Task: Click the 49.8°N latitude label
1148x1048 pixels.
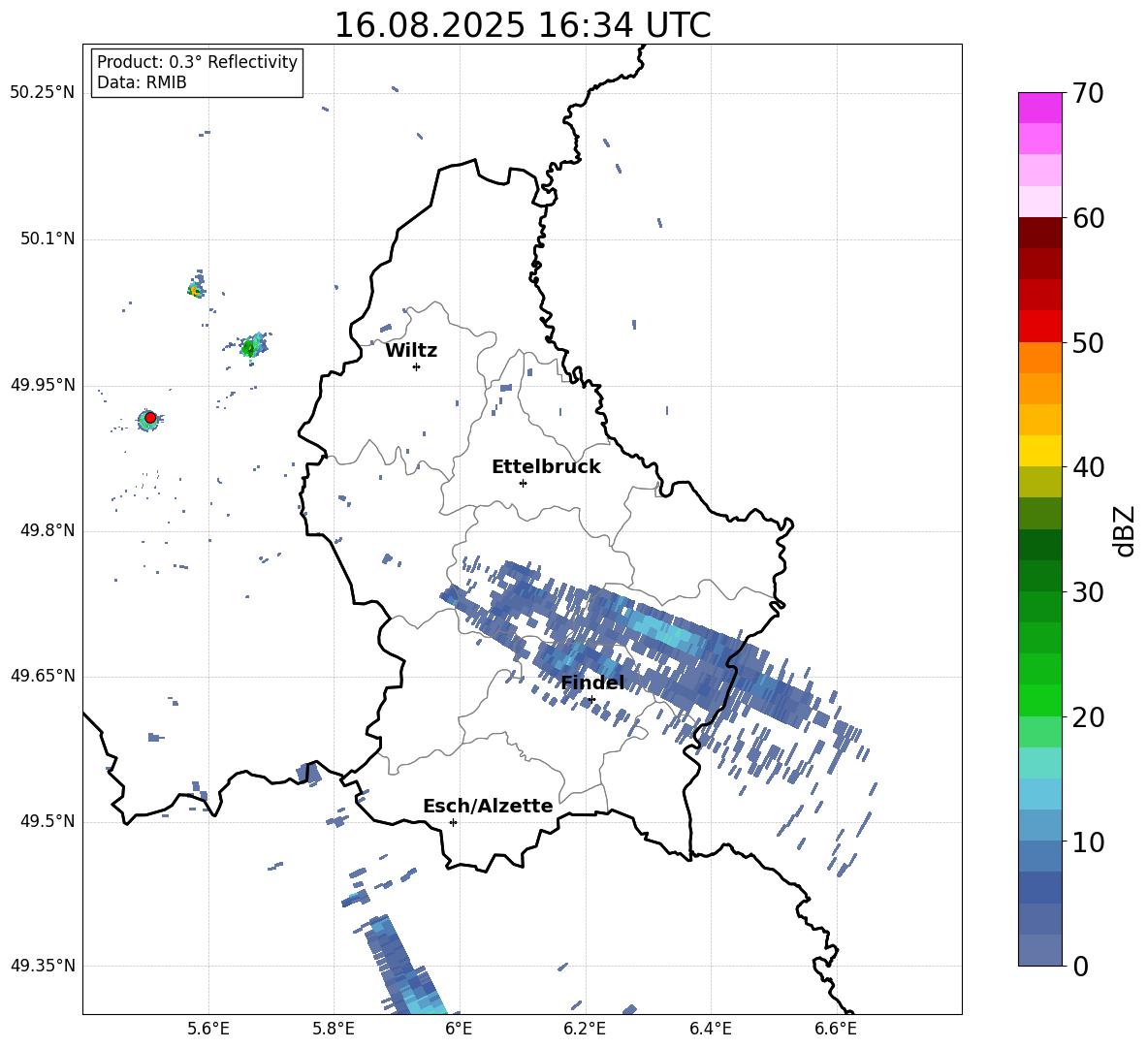Action: point(47,530)
